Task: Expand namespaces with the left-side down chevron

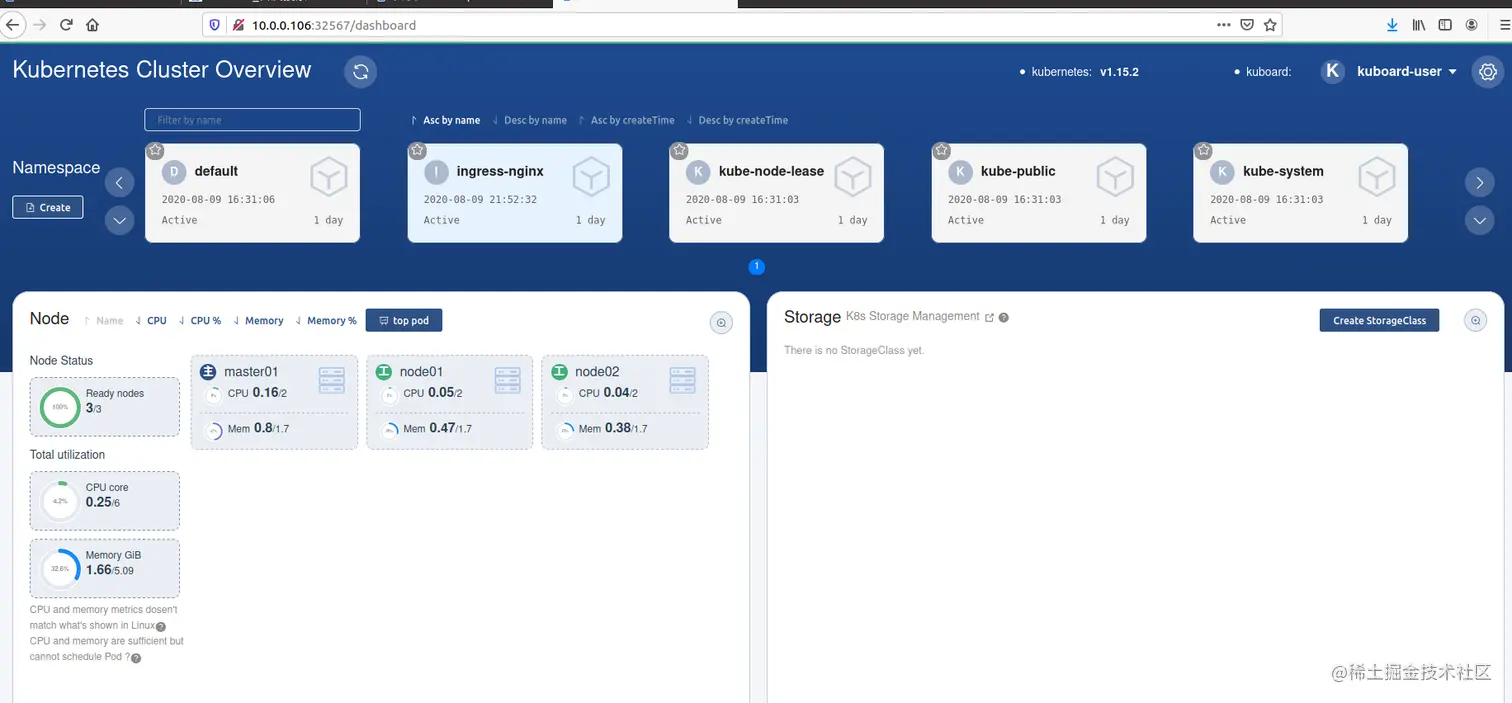Action: click(x=119, y=220)
